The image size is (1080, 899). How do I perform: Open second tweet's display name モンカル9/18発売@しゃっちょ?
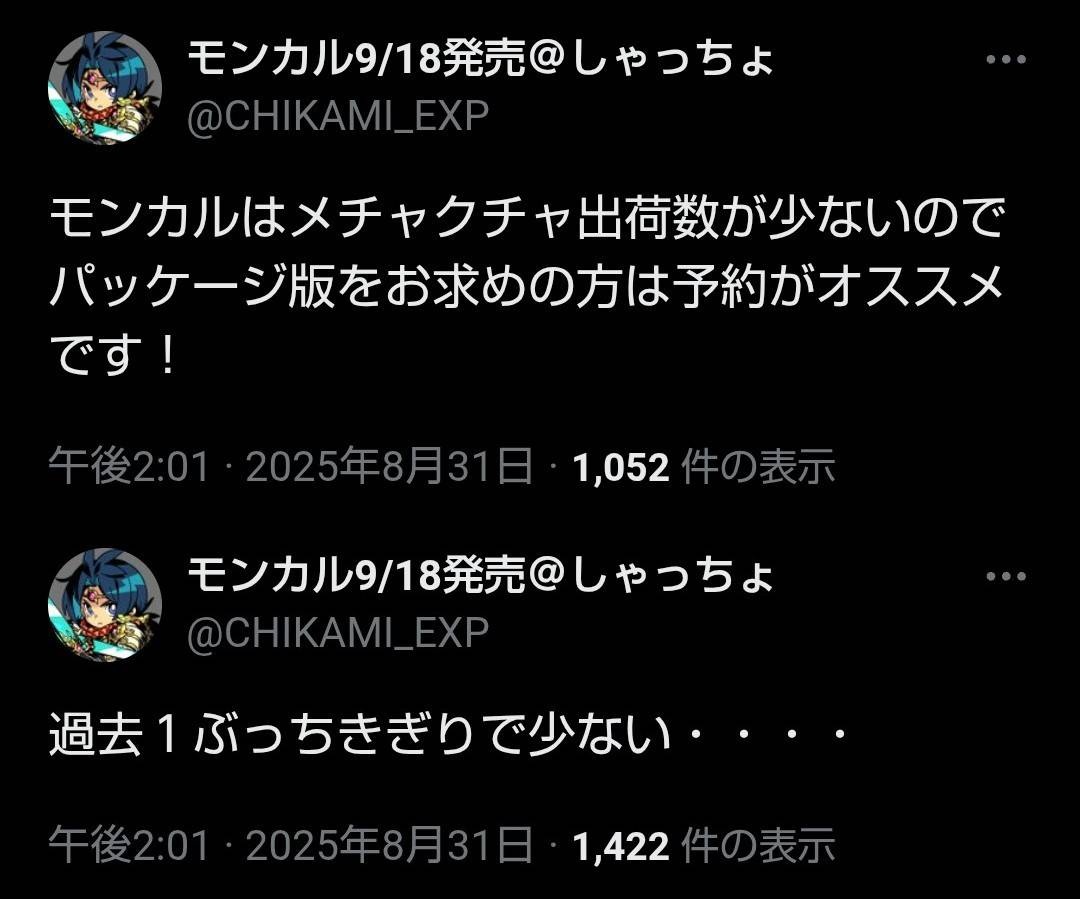[x=480, y=575]
